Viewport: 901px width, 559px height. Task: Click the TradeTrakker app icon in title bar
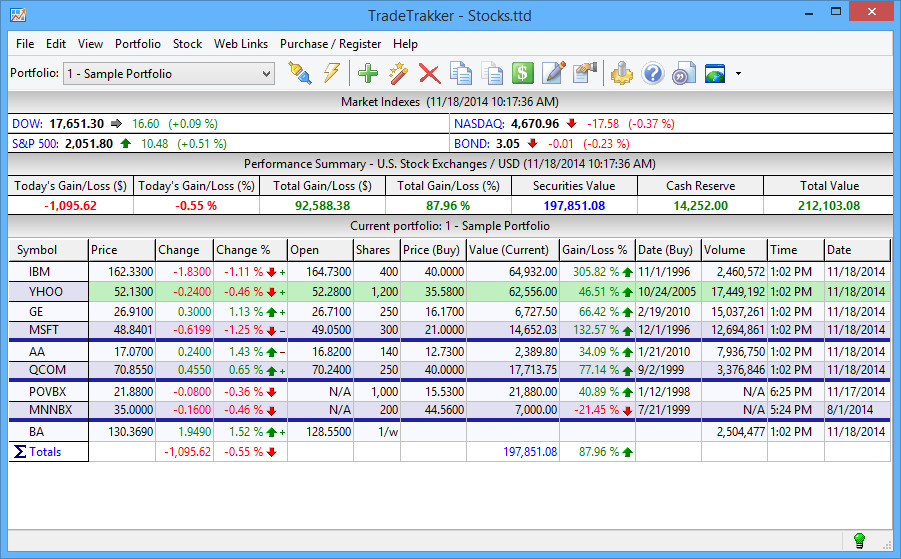pyautogui.click(x=18, y=15)
